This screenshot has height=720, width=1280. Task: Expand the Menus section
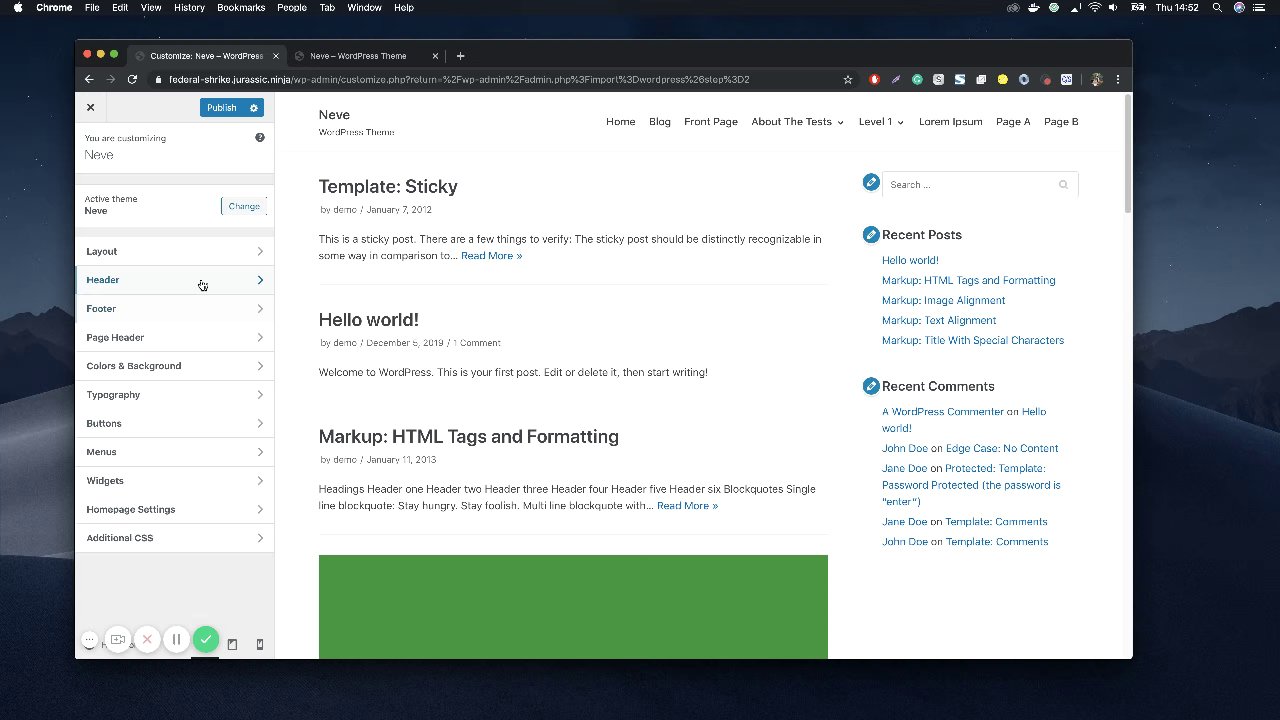[175, 452]
